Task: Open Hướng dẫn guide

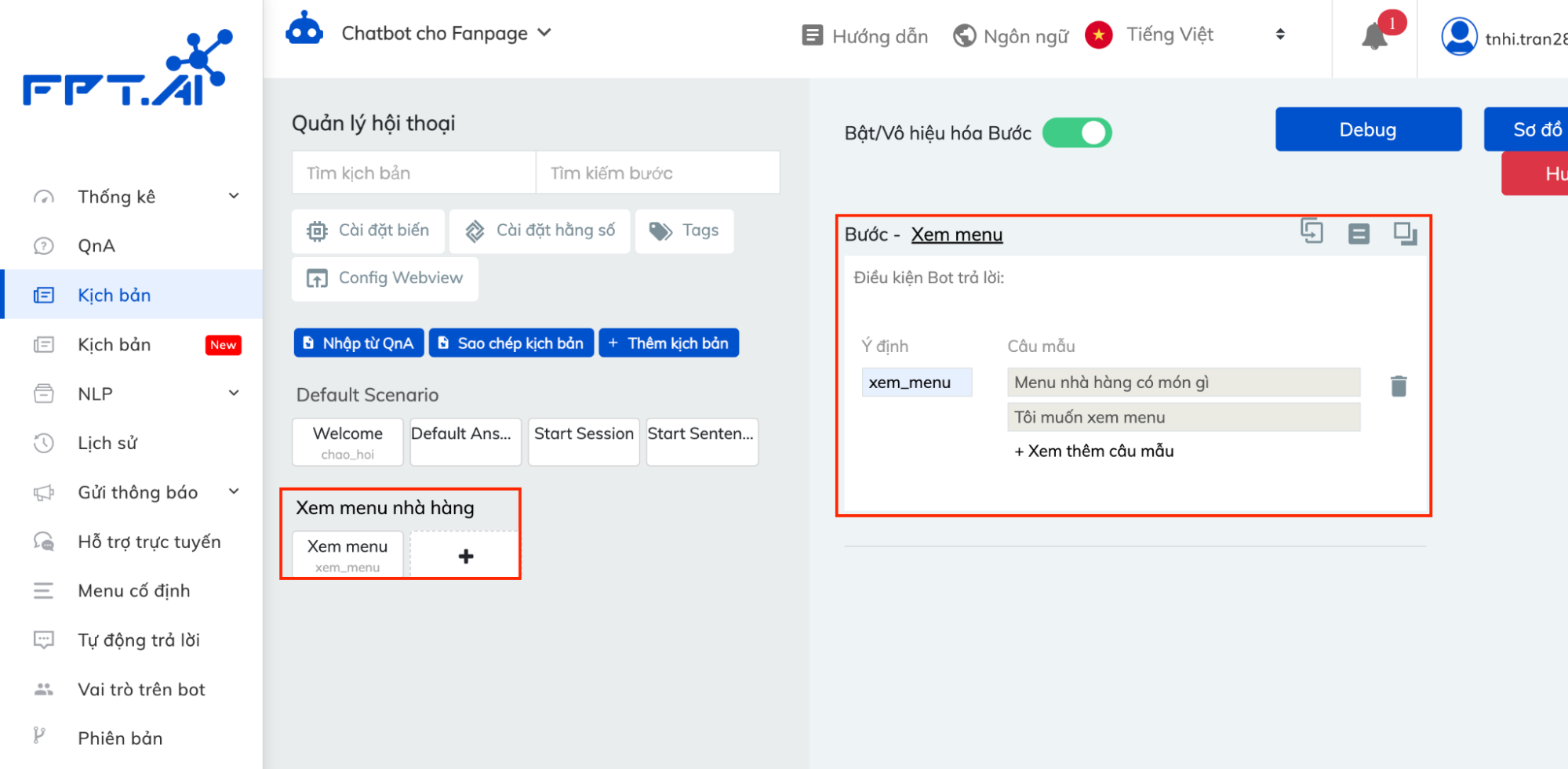Action: 865,36
